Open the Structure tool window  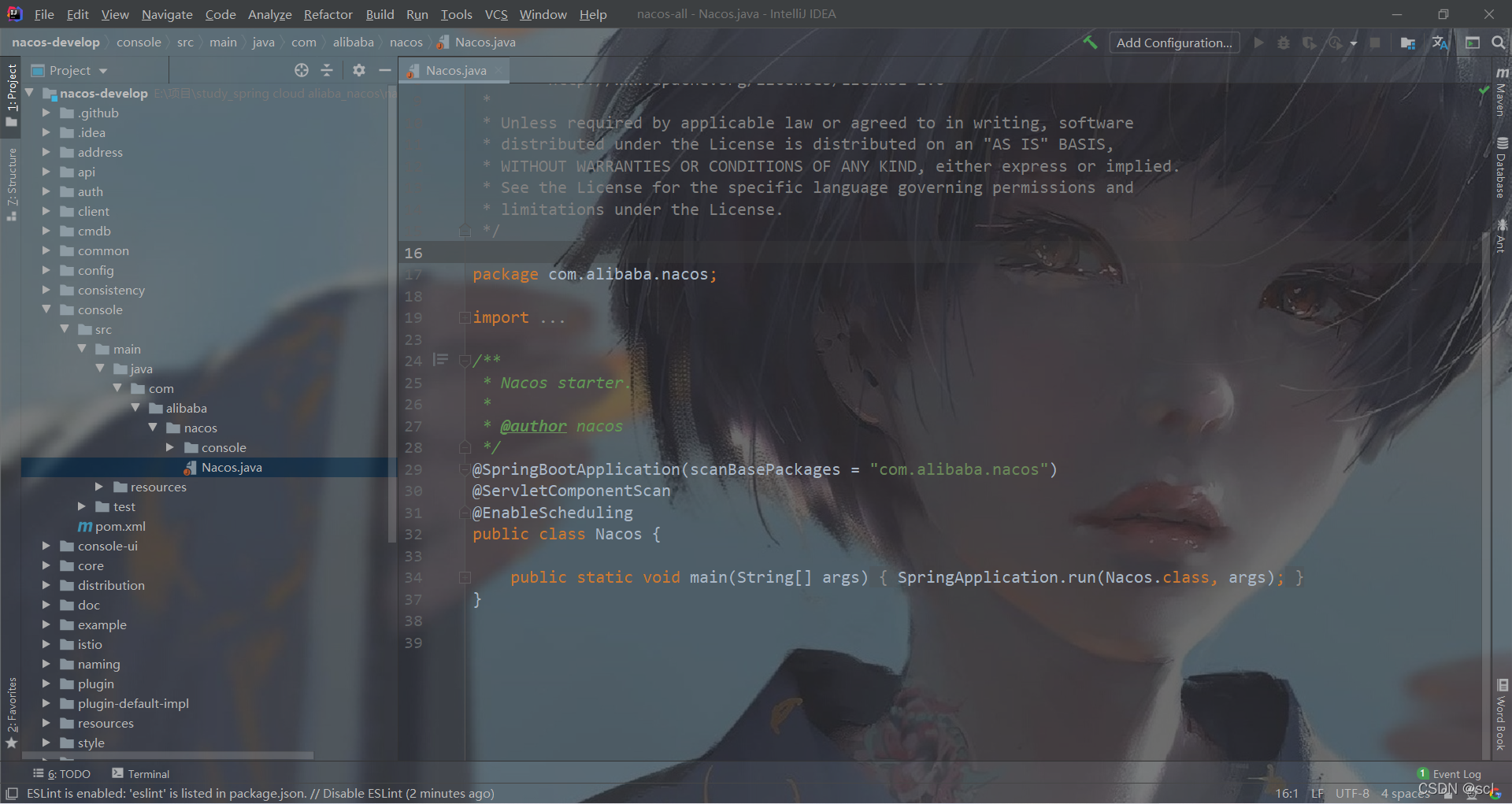click(x=11, y=183)
